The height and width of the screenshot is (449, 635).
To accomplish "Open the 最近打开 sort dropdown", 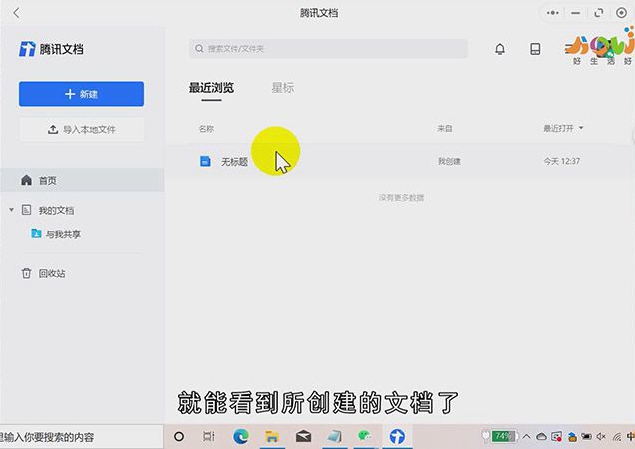I will tap(563, 128).
